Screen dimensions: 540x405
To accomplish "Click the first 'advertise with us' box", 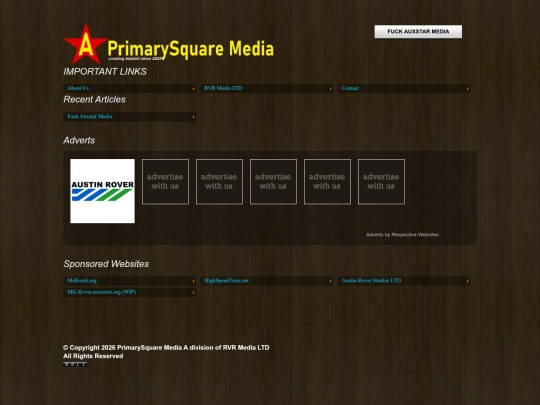I will (165, 181).
